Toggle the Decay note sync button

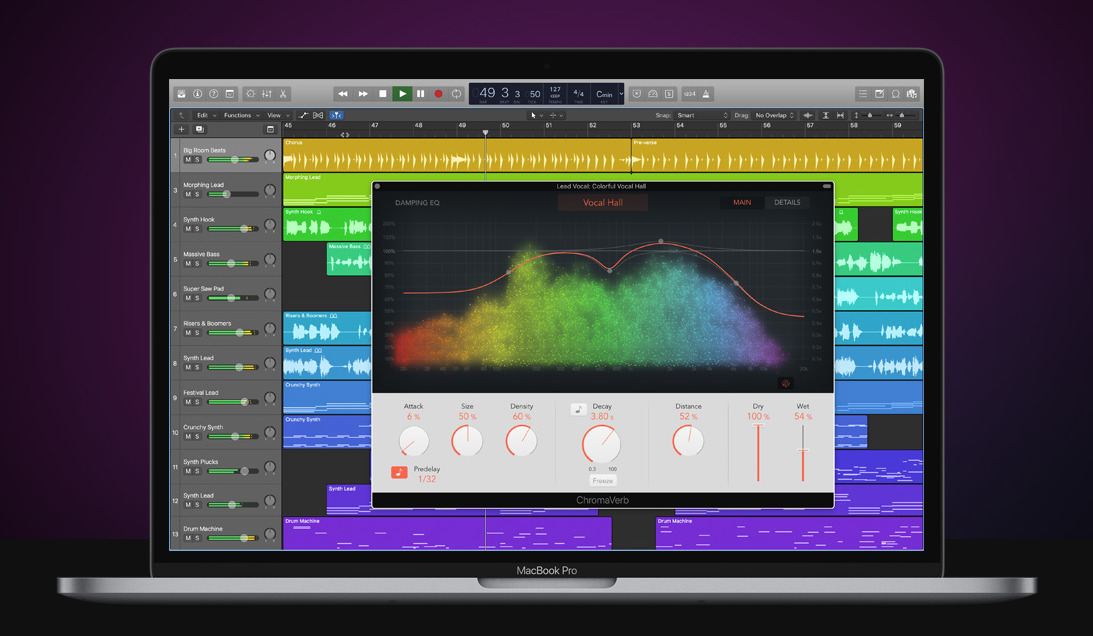point(578,409)
